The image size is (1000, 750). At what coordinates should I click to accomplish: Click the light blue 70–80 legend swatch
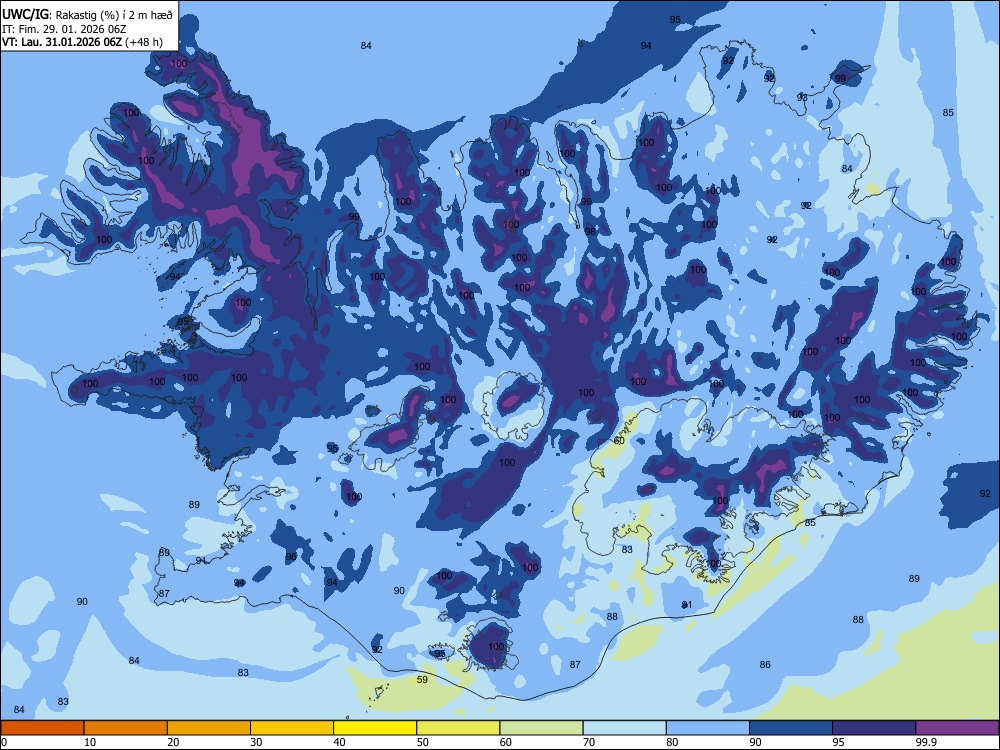tap(625, 728)
